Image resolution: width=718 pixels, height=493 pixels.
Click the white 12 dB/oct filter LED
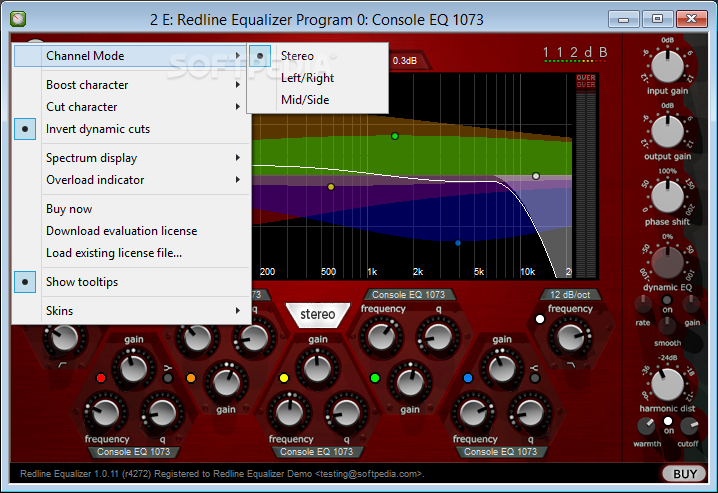[540, 319]
